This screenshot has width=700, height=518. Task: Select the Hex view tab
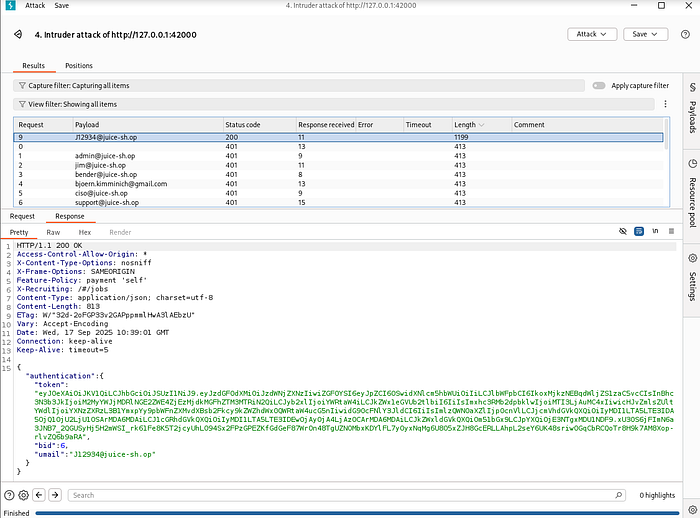(x=85, y=232)
